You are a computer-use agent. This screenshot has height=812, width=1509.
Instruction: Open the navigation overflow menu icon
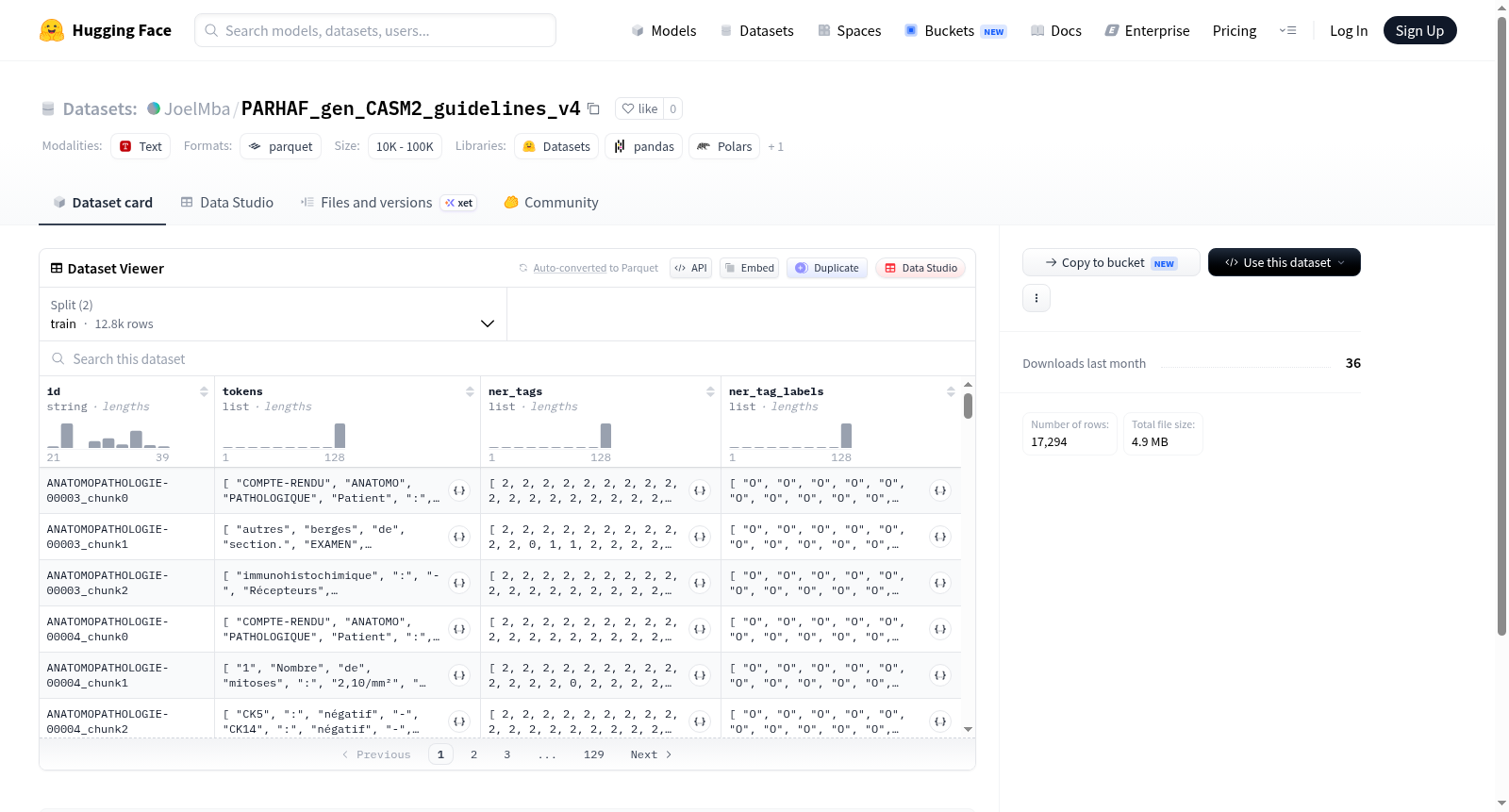(x=1287, y=30)
